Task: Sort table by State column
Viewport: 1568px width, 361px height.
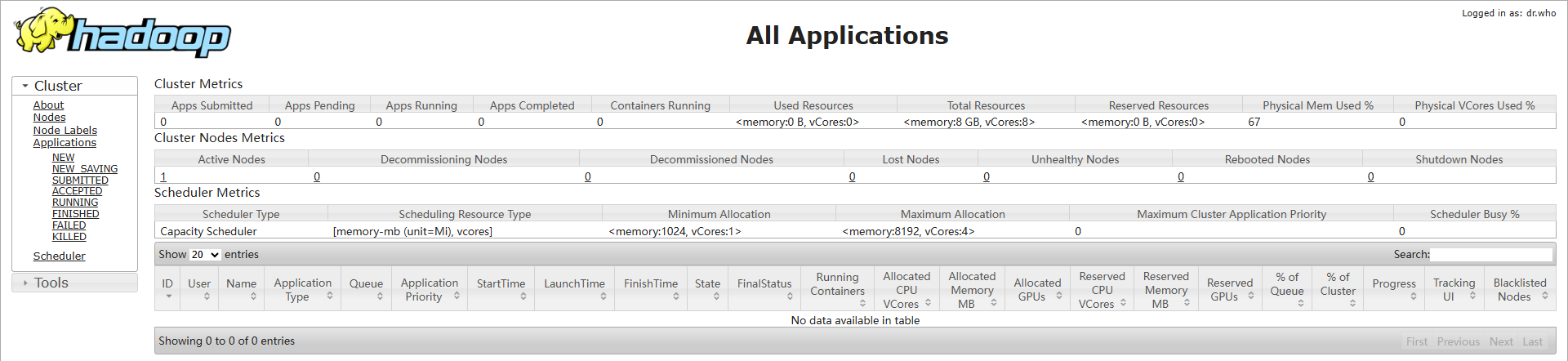Action: coord(707,288)
